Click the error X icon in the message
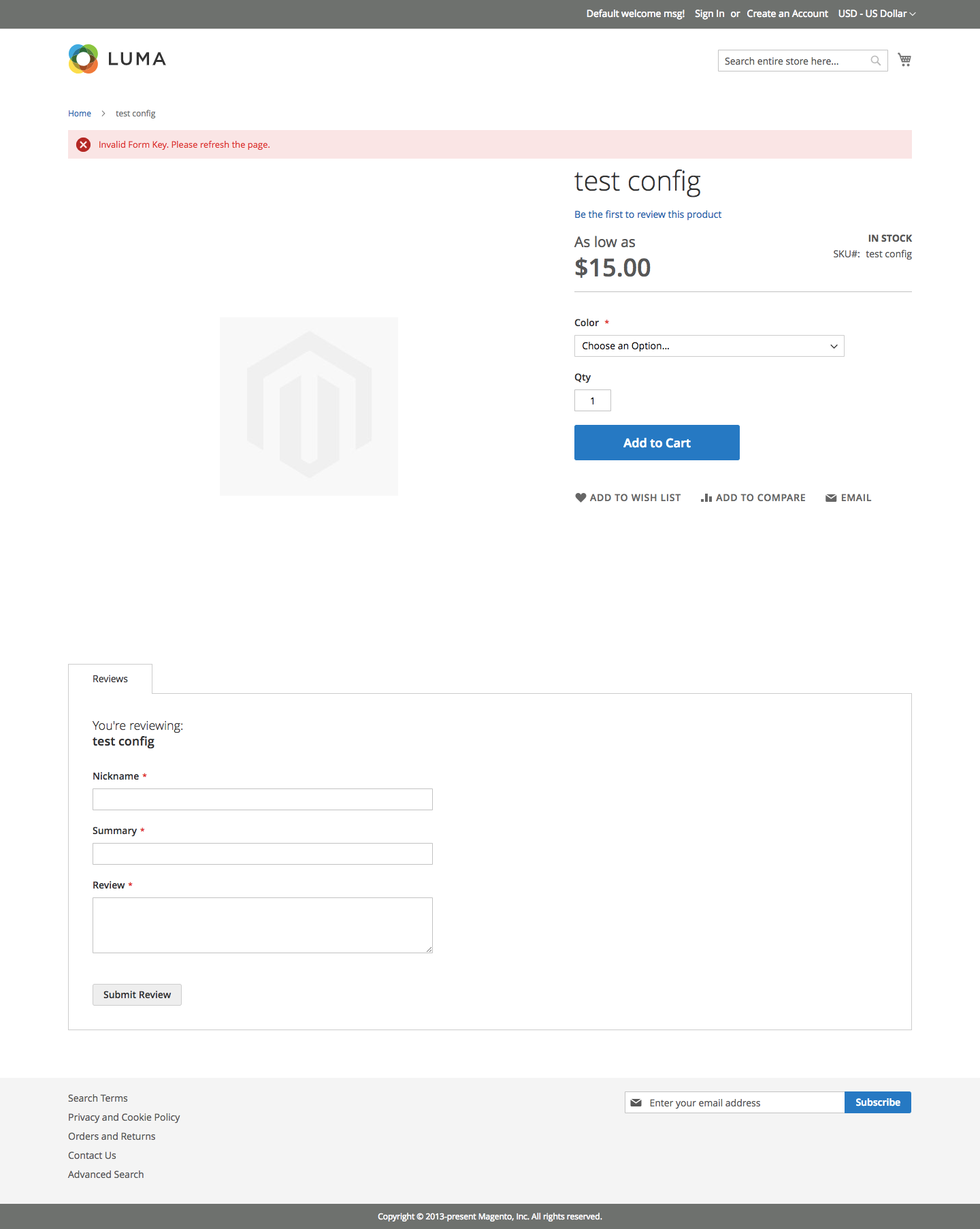This screenshot has height=1229, width=980. [x=83, y=144]
